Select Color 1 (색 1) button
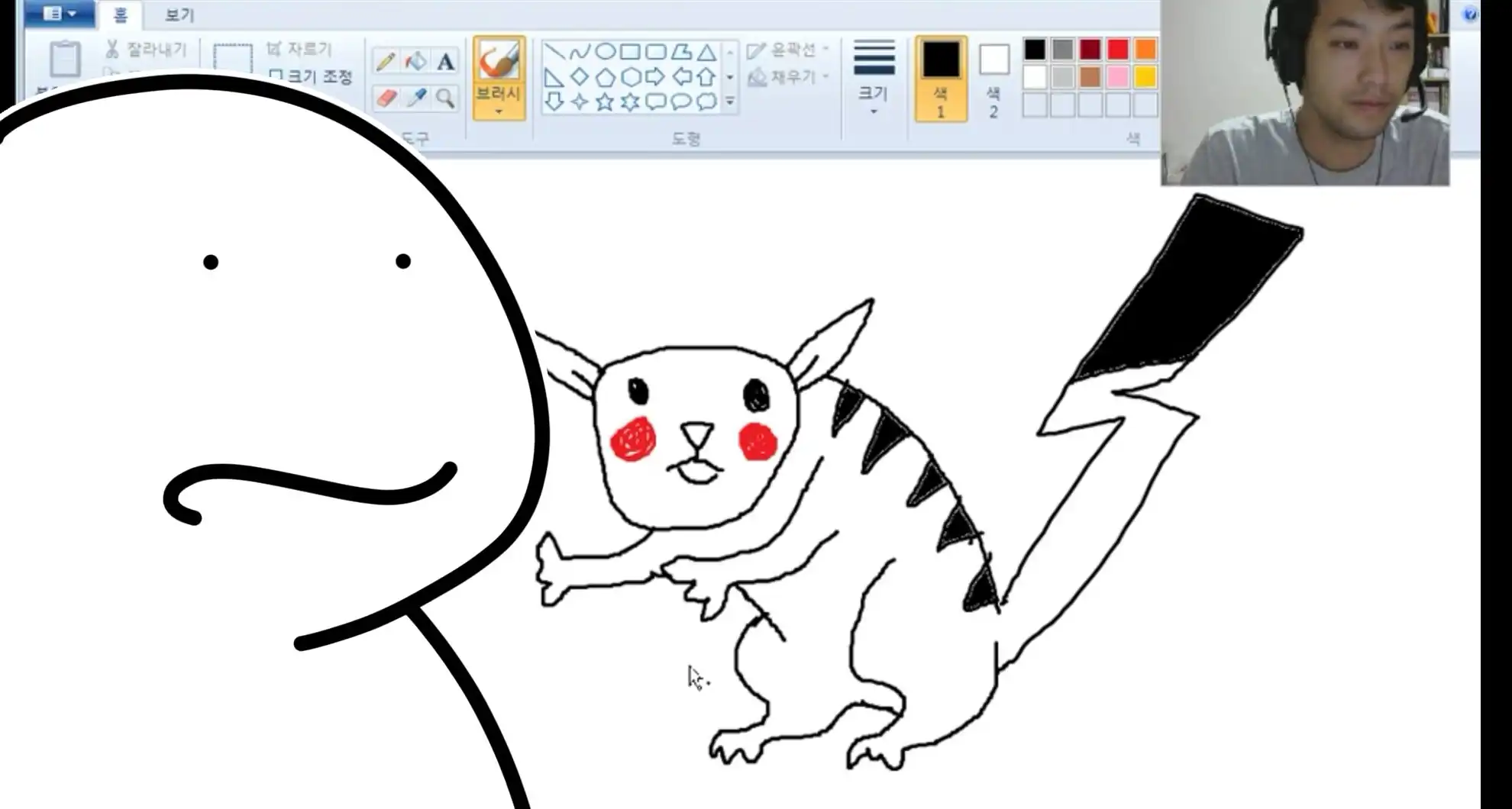Image resolution: width=1512 pixels, height=809 pixels. pos(941,79)
